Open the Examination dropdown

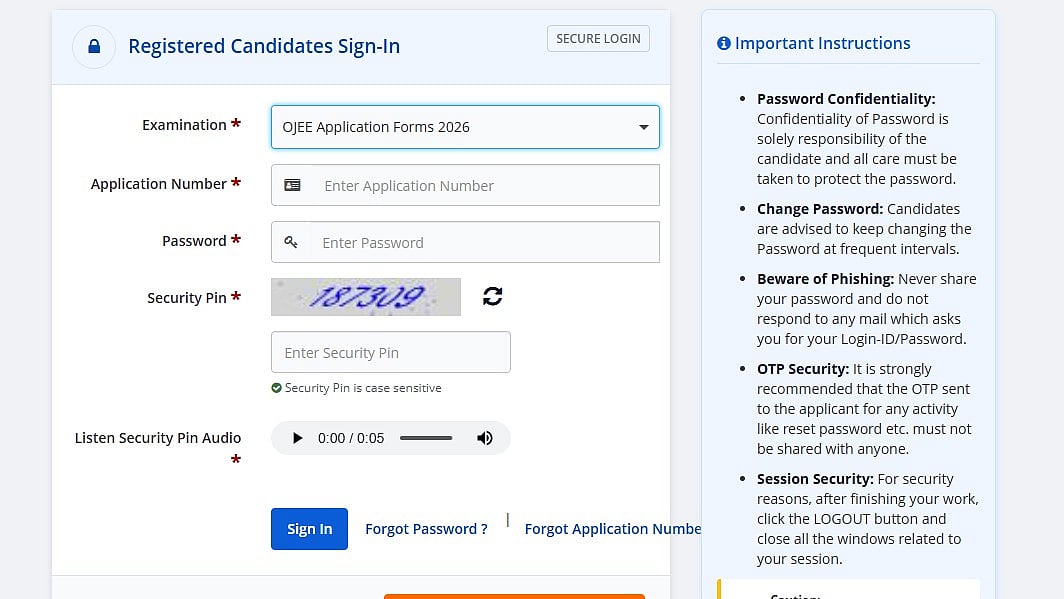tap(464, 127)
